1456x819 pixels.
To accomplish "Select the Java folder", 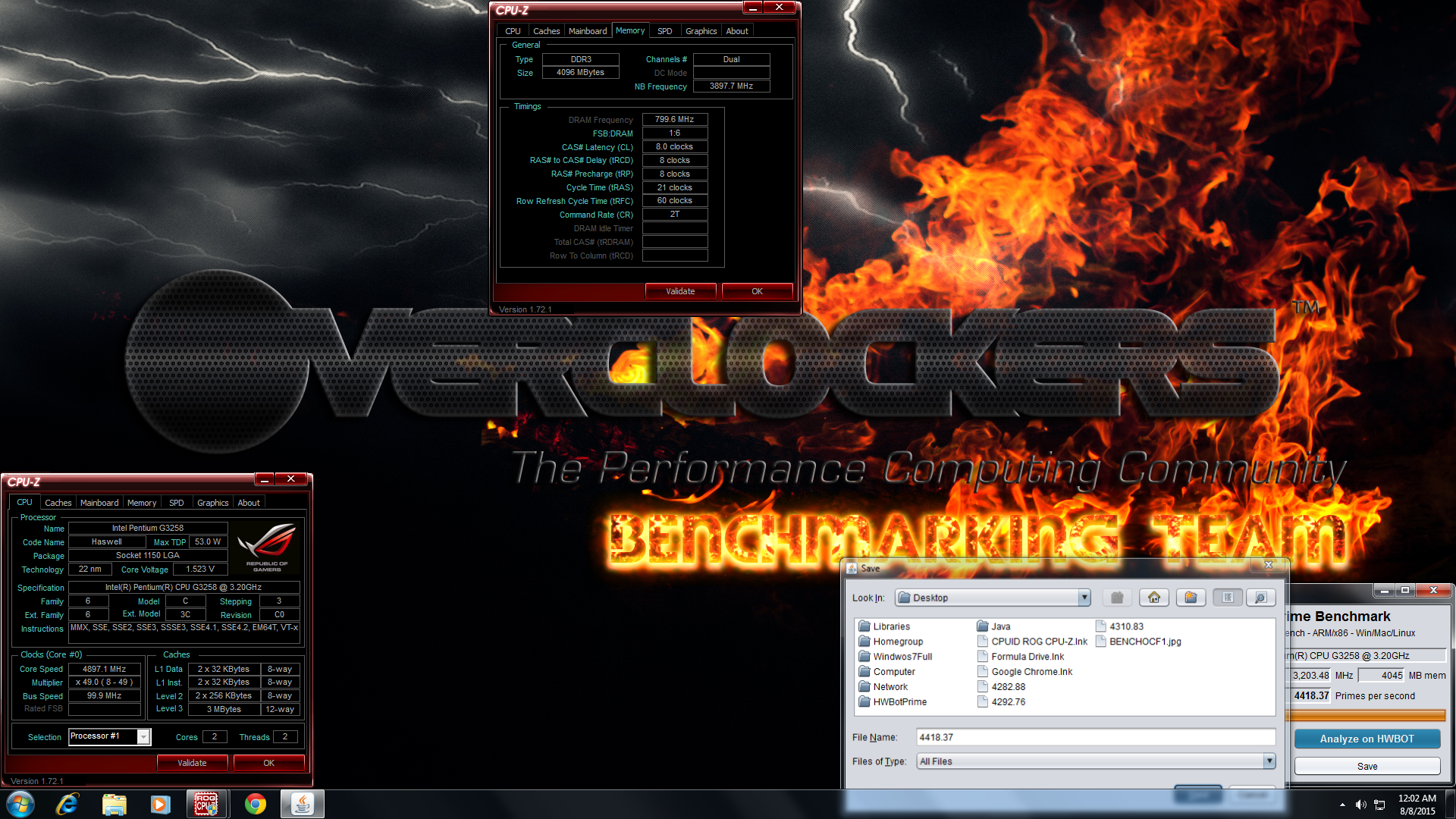I will point(993,626).
